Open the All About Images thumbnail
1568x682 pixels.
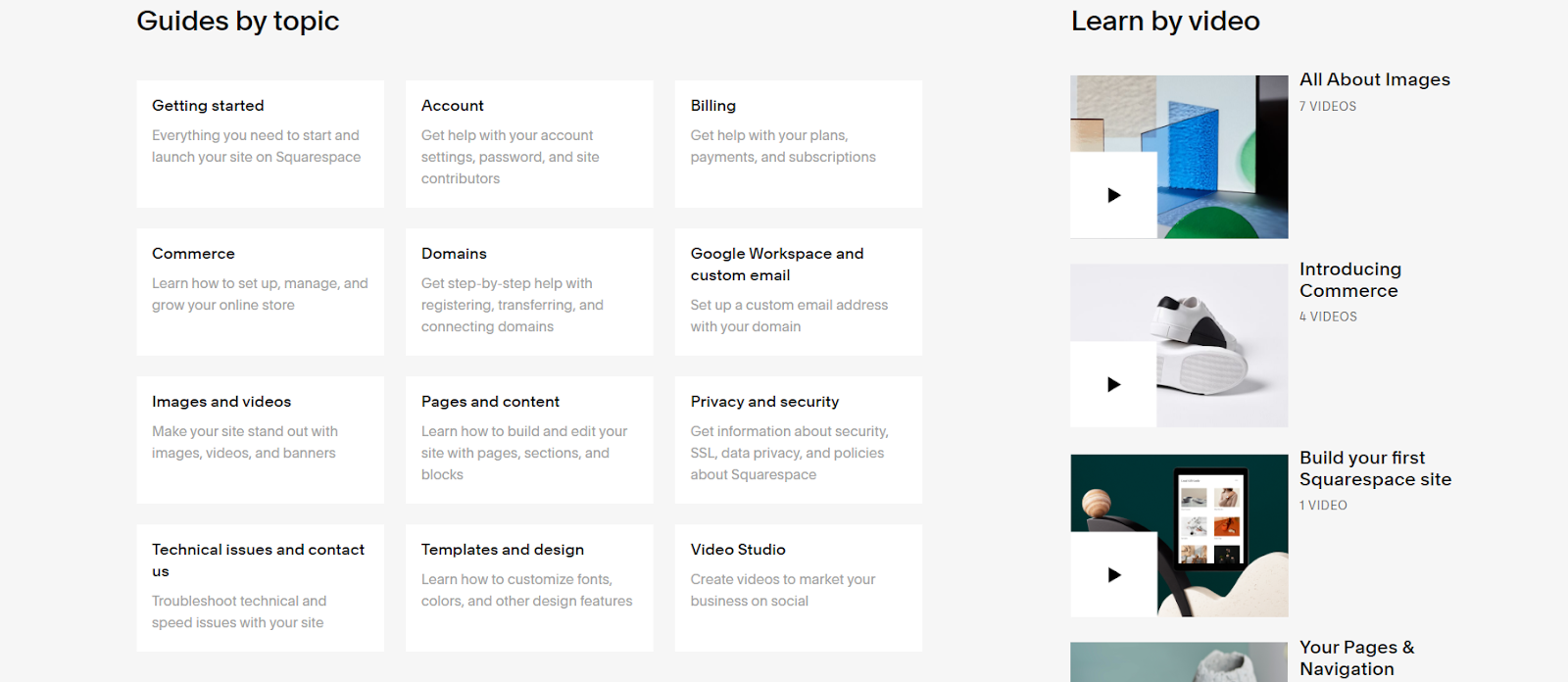point(1179,157)
